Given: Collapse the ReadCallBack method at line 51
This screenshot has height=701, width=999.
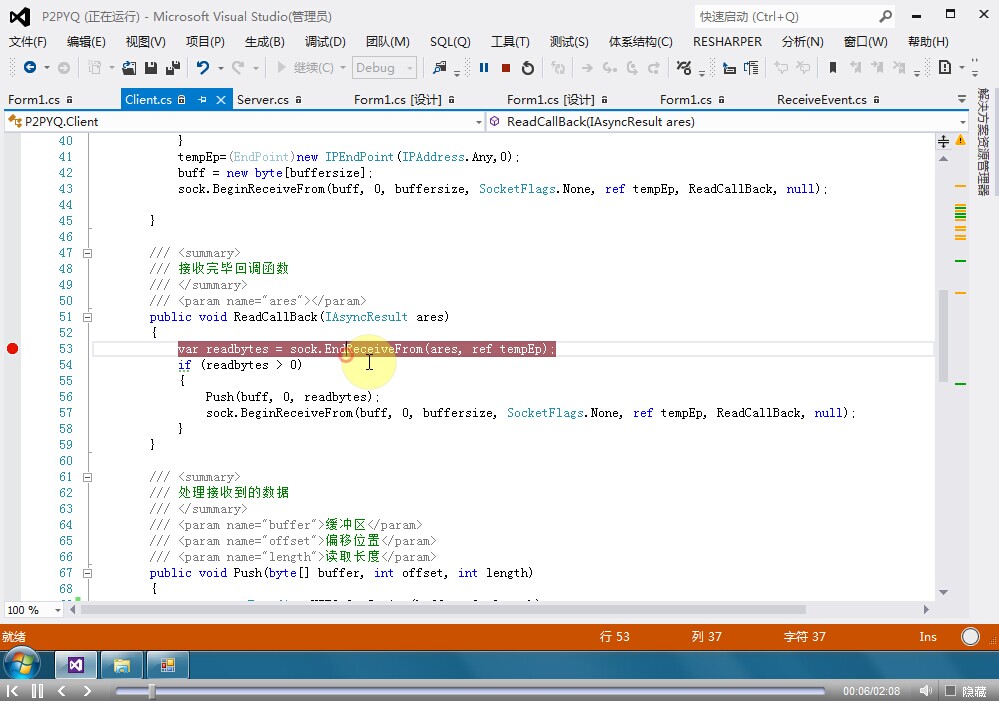Looking at the screenshot, I should click(87, 317).
